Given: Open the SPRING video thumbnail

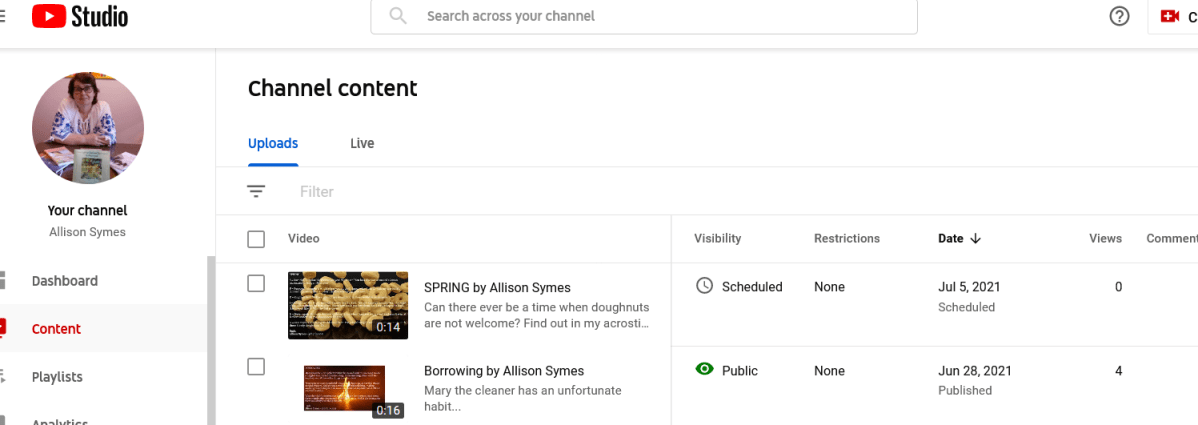Looking at the screenshot, I should (x=347, y=304).
